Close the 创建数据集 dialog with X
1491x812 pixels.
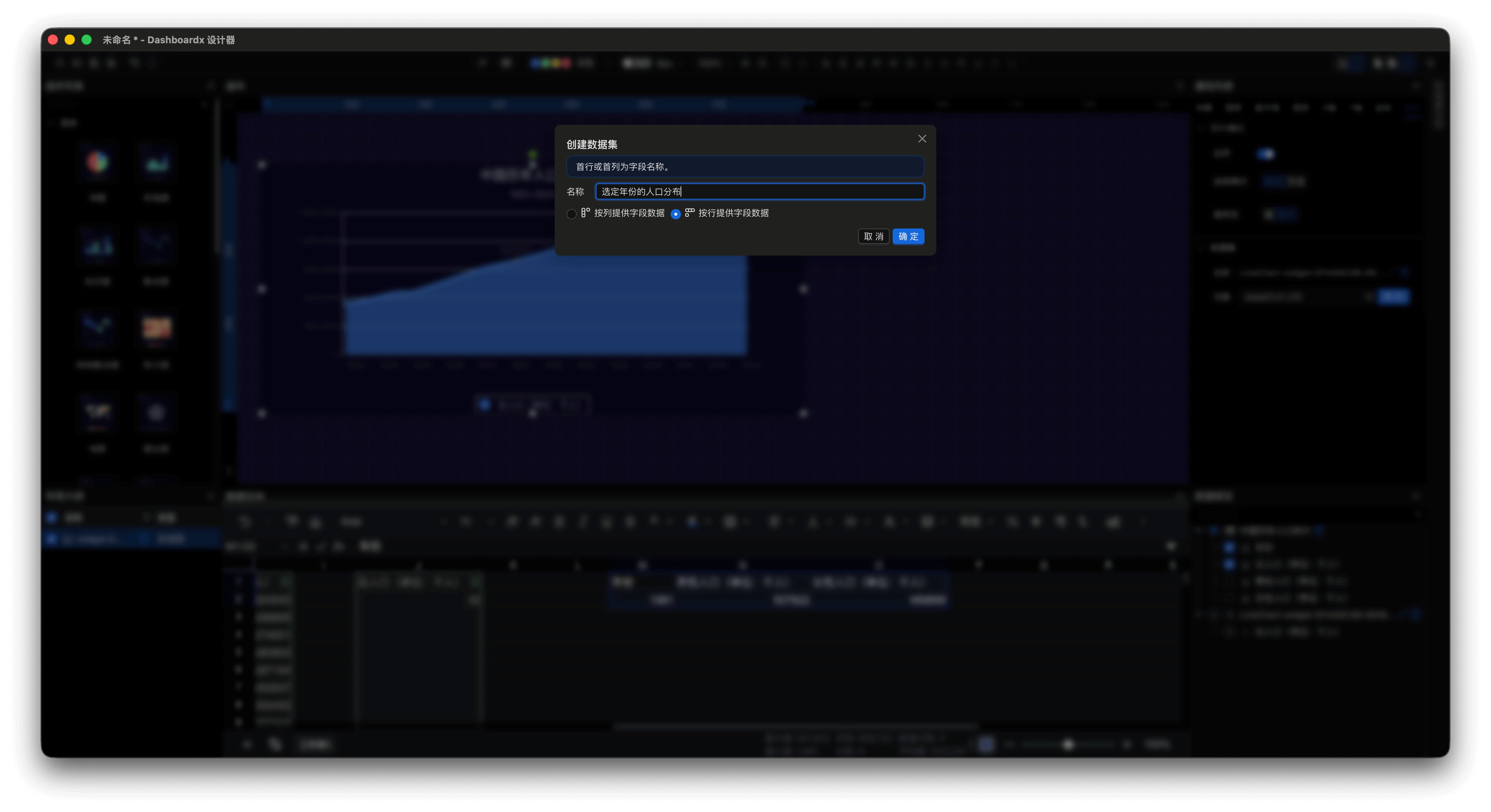(x=922, y=139)
